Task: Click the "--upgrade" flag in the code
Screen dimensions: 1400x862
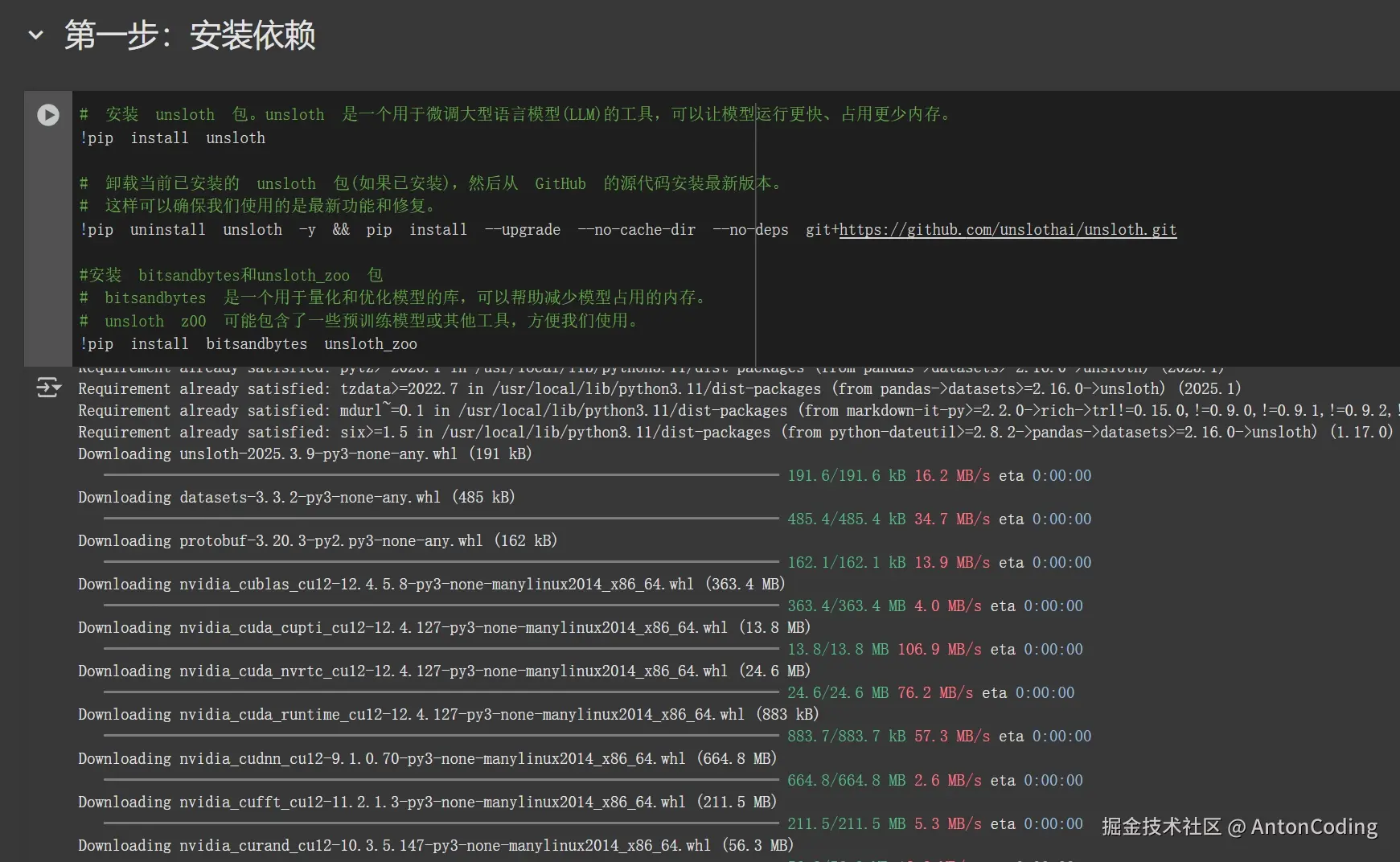Action: click(523, 230)
